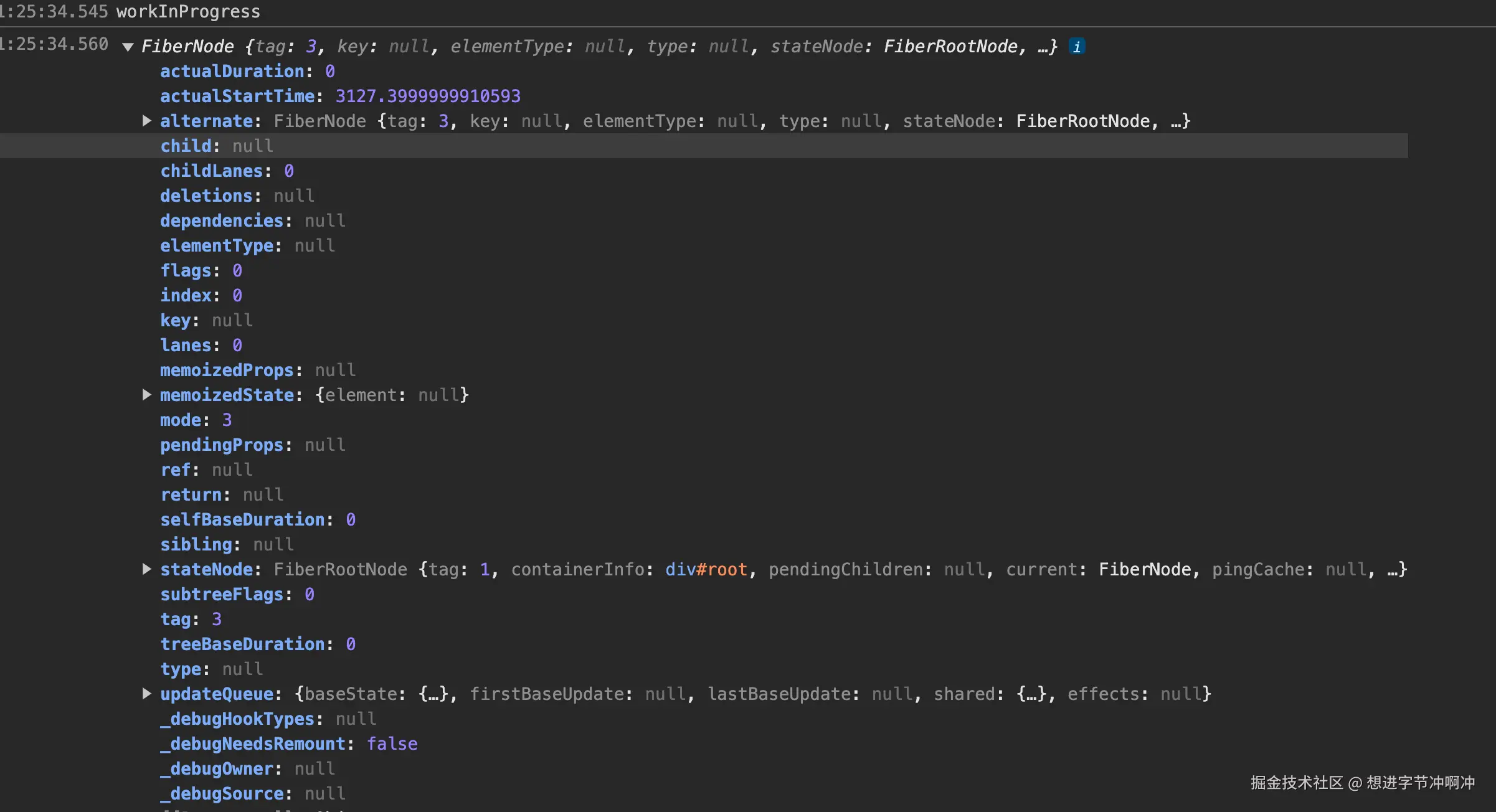1496x812 pixels.
Task: Click the blue info icon after FiberNode
Action: tap(1077, 47)
